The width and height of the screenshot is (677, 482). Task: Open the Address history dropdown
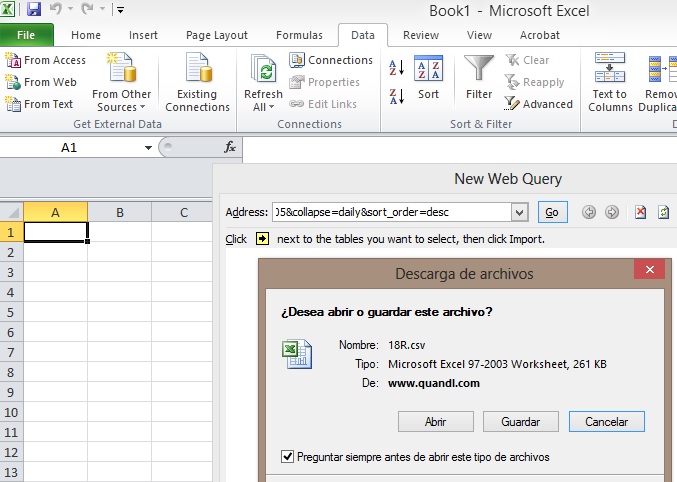pos(520,212)
